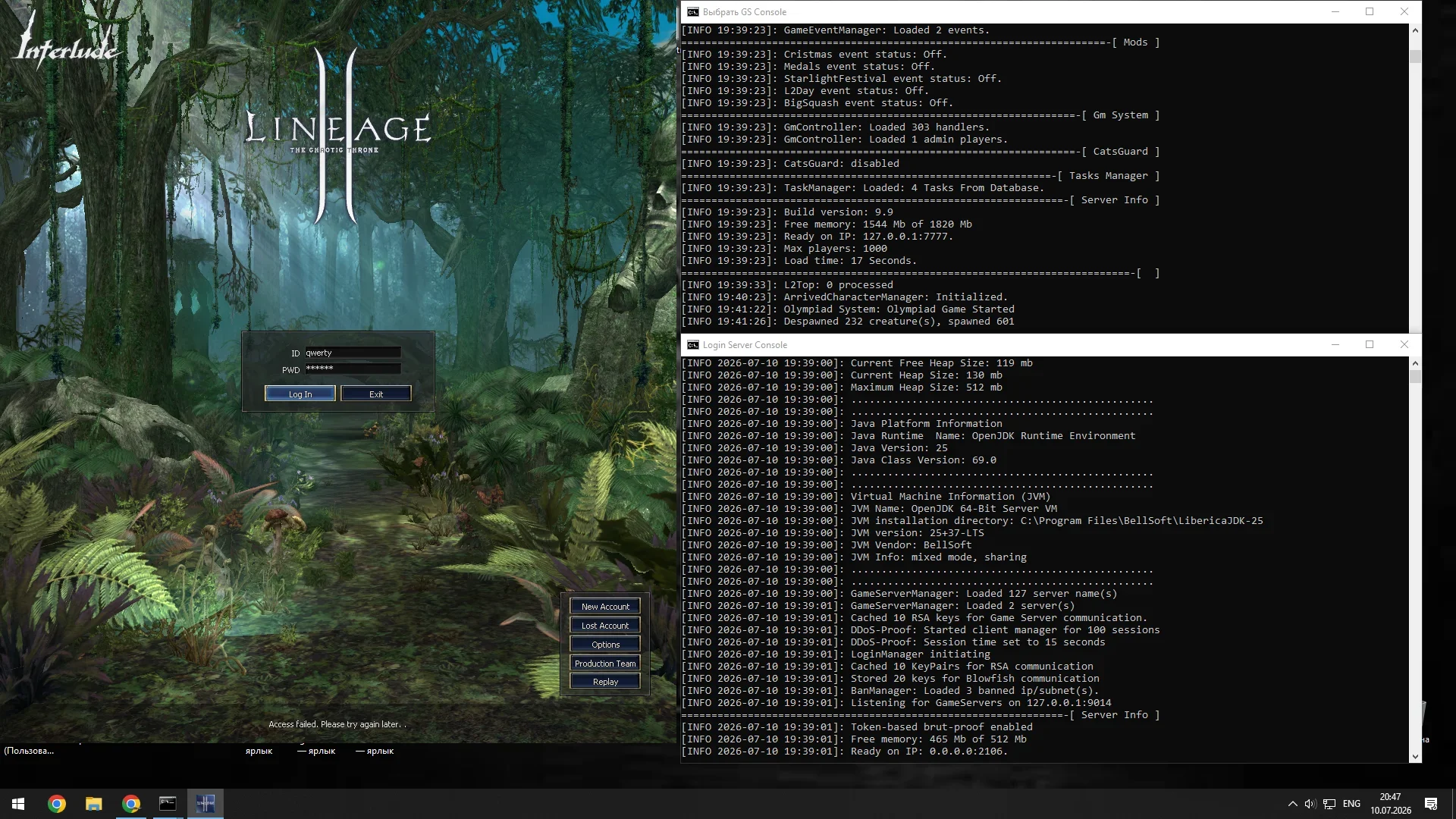Click the "Build version: 9.9" line
The image size is (1456, 819).
[787, 212]
